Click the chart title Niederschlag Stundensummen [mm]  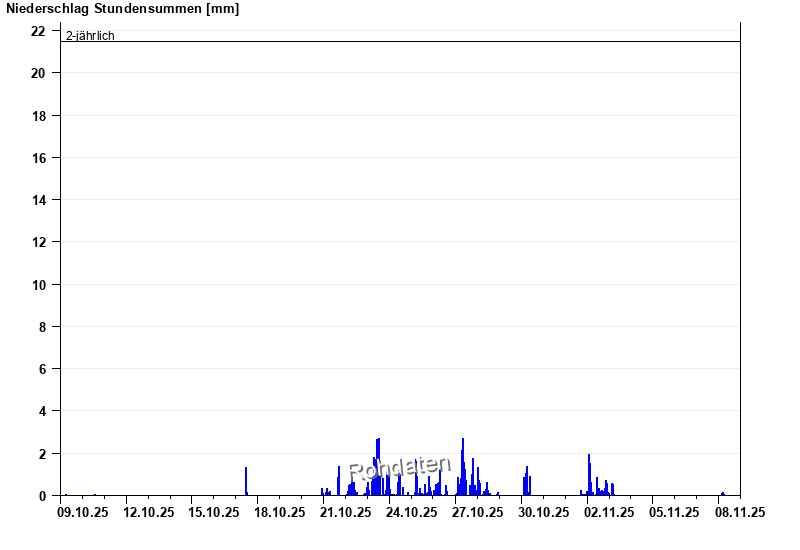122,9
